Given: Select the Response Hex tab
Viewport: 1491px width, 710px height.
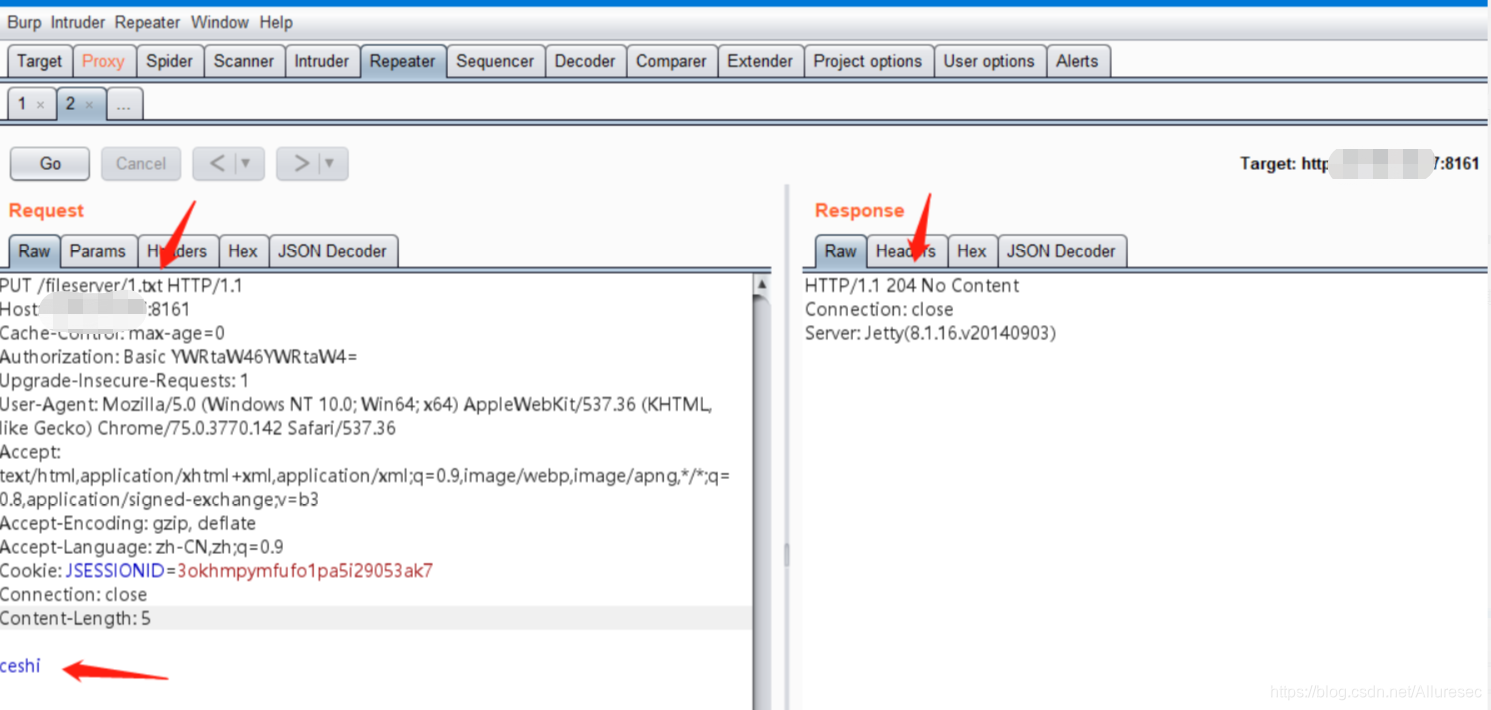Looking at the screenshot, I should tap(972, 251).
